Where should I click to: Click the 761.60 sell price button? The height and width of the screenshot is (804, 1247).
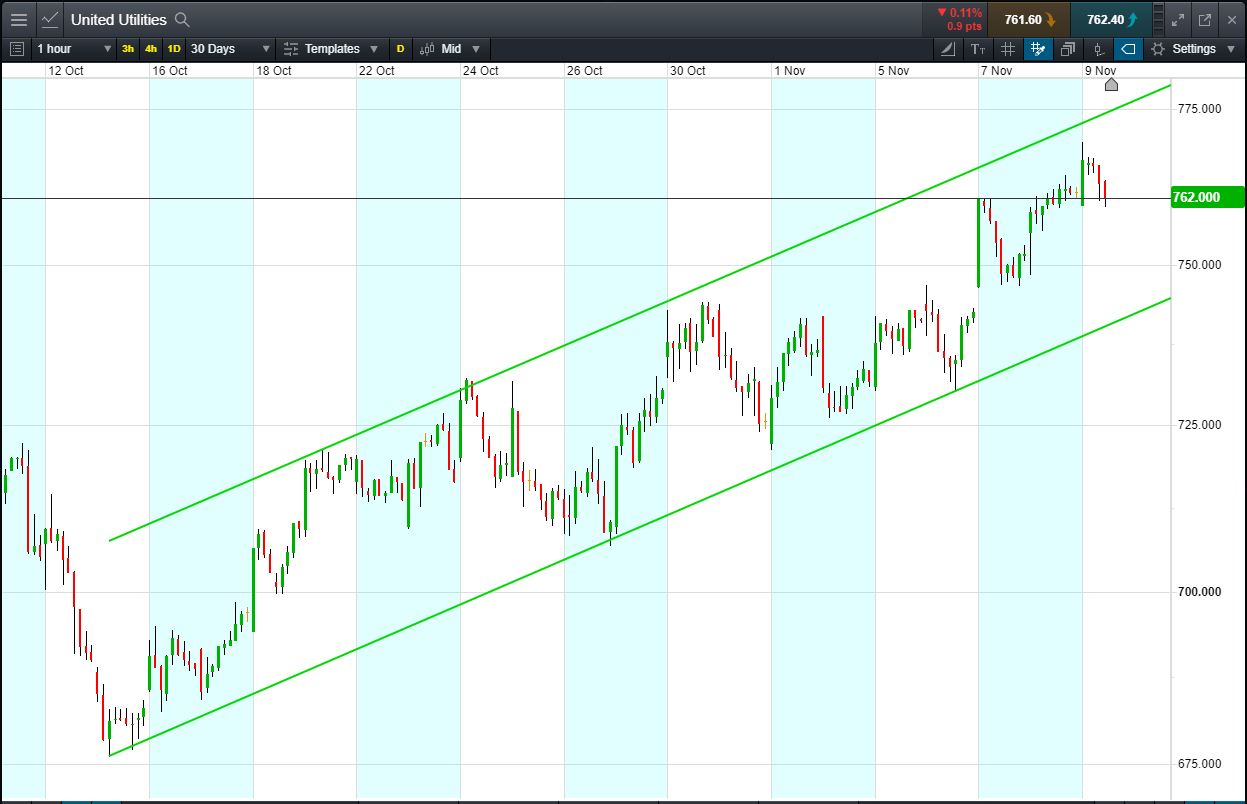pyautogui.click(x=1029, y=19)
